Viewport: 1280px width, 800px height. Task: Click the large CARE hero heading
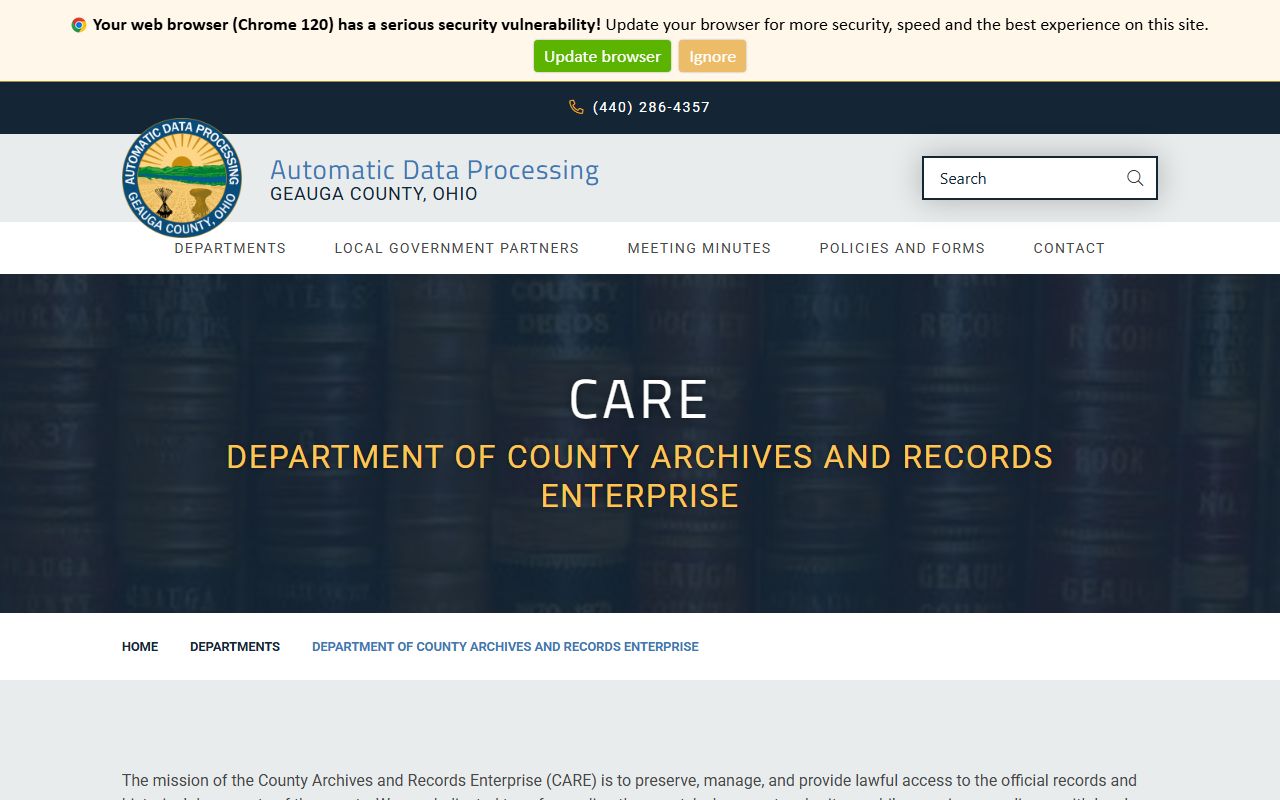coord(639,400)
